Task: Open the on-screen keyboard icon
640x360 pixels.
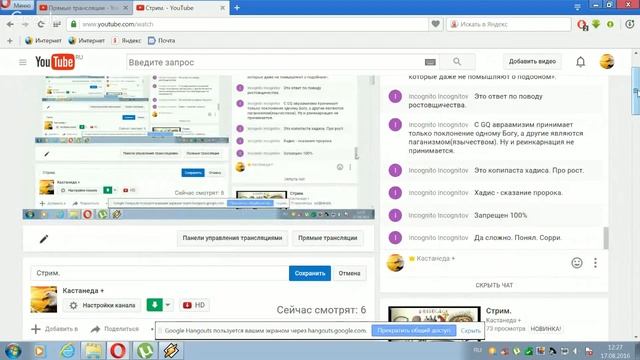Action: tap(430, 62)
